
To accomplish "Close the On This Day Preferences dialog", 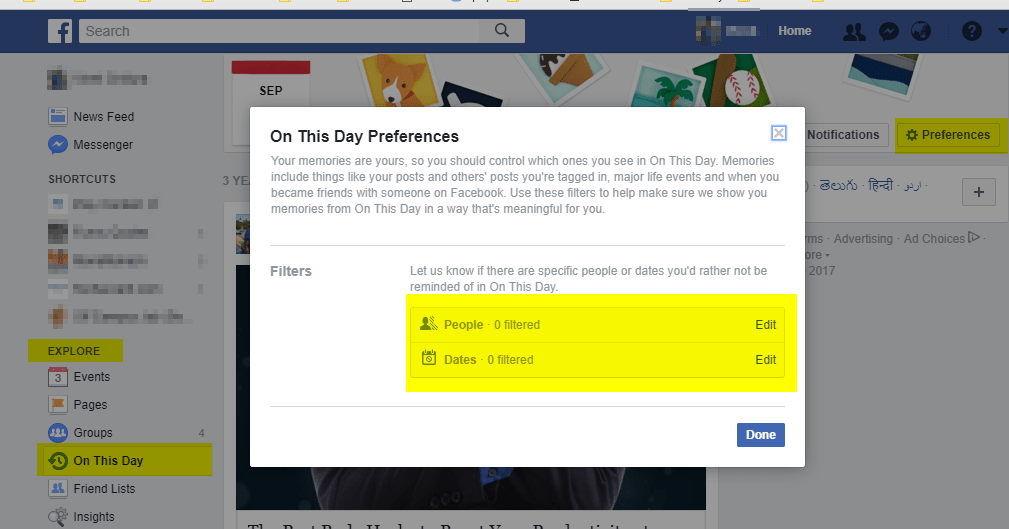I will click(779, 133).
